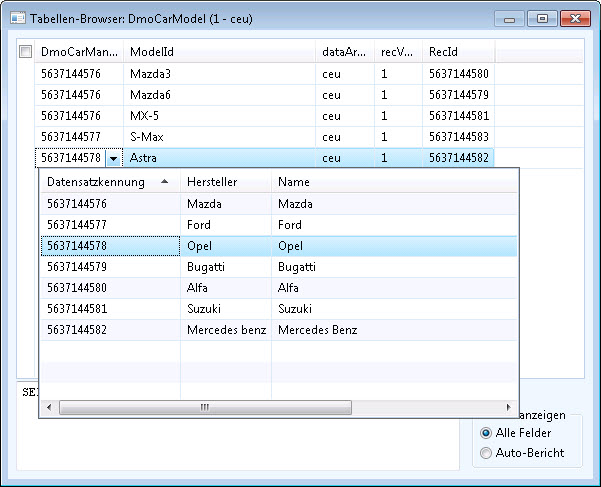Click the lookup scrollbar left arrow
601x487 pixels.
pos(49,407)
